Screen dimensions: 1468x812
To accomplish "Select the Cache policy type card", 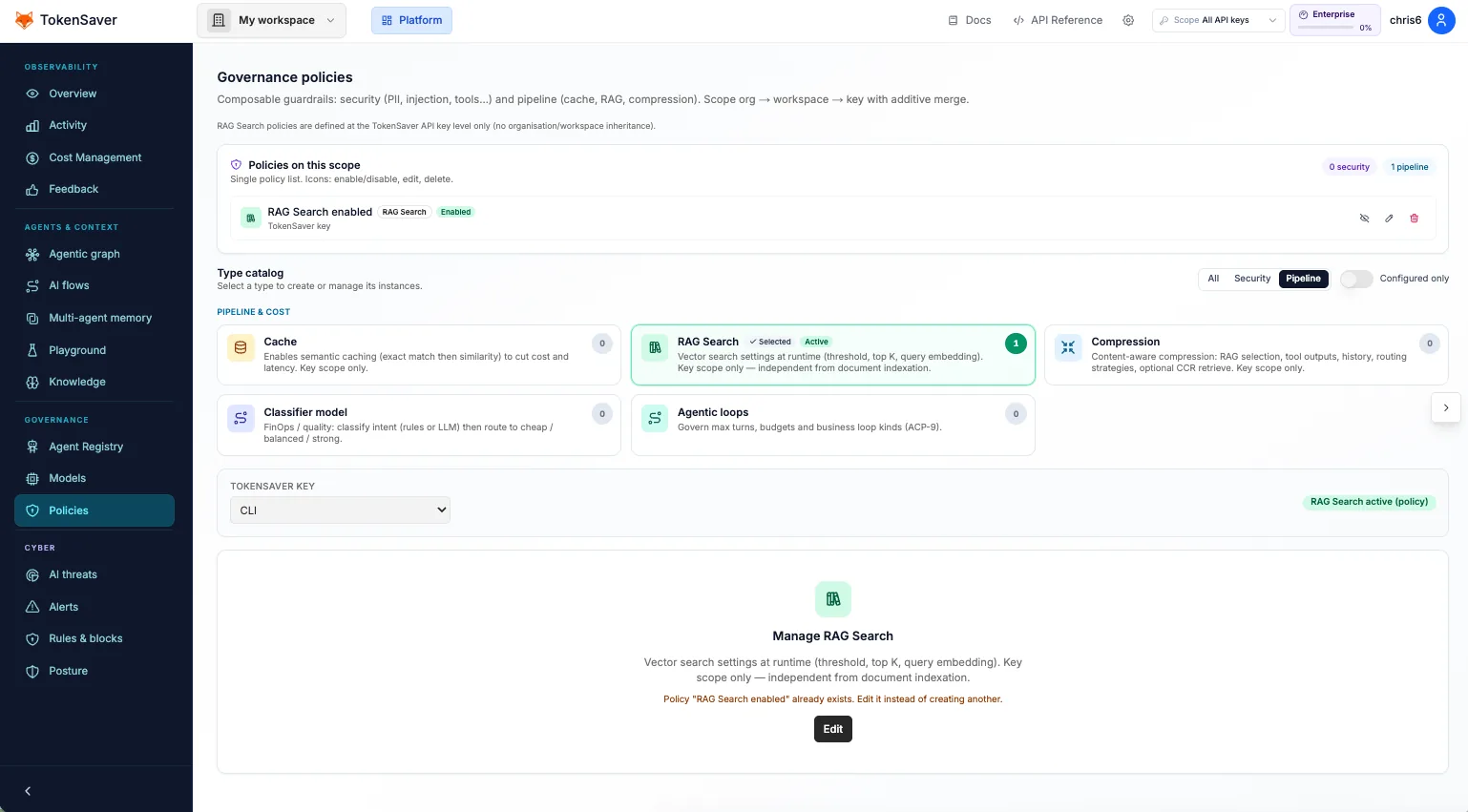I will click(419, 355).
